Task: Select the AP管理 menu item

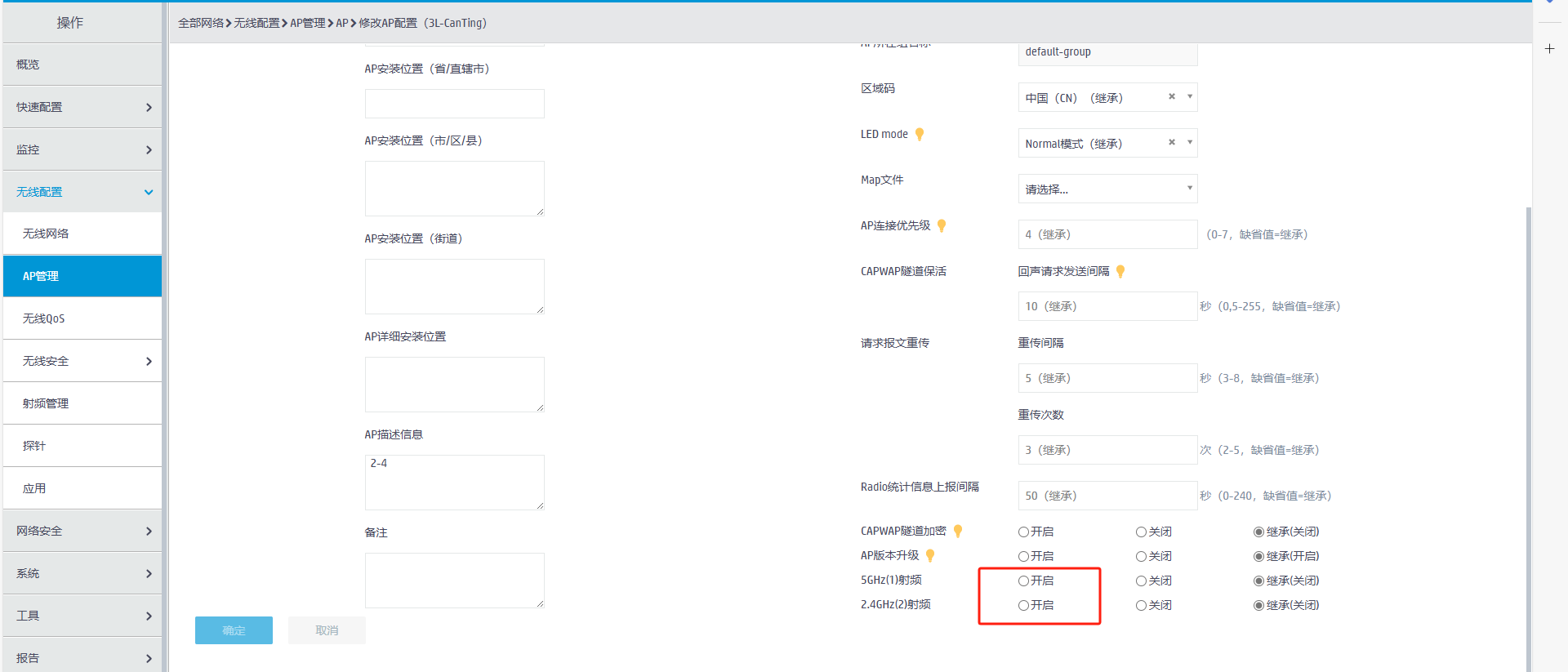Action: 82,276
